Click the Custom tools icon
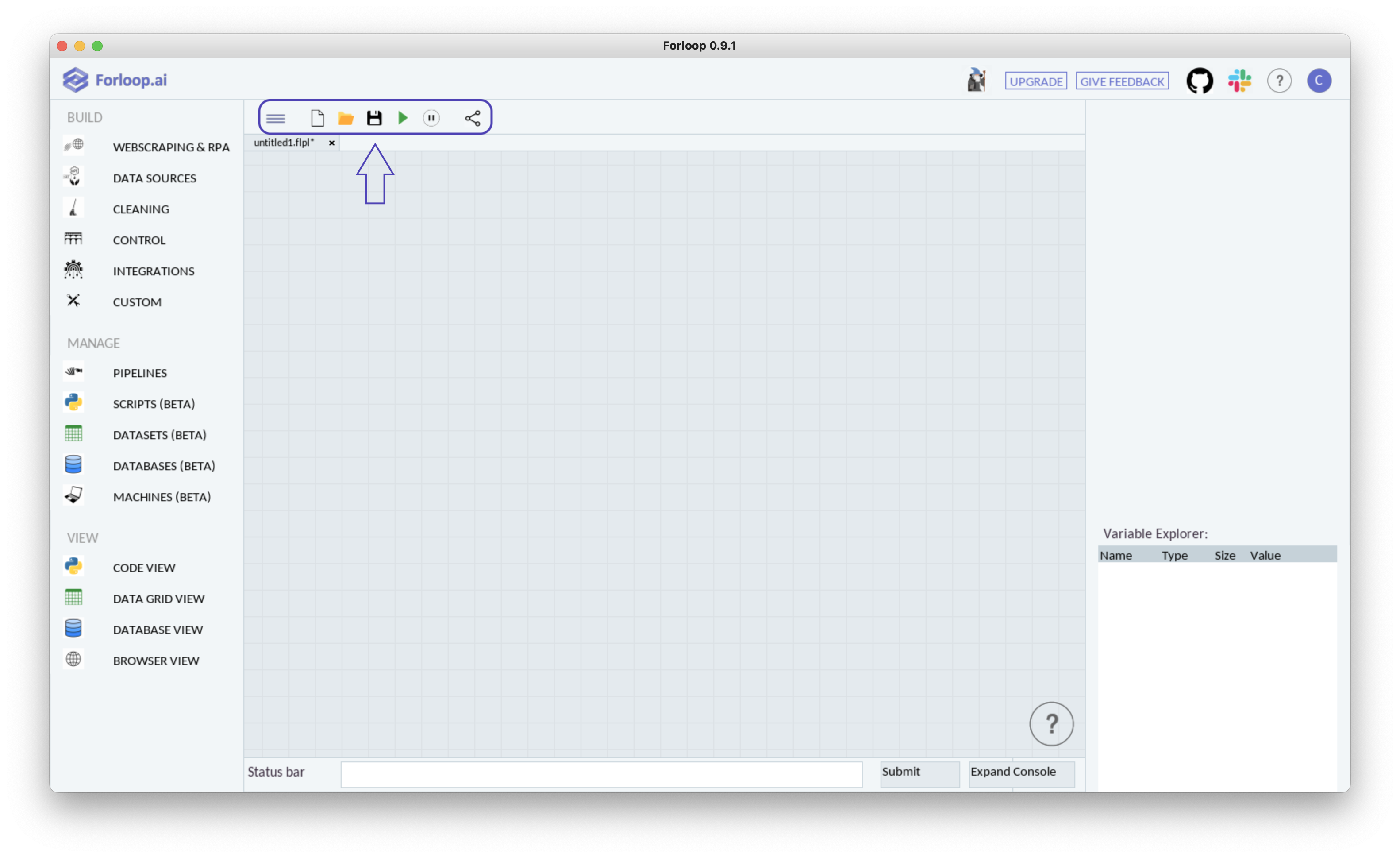This screenshot has height=858, width=1400. [x=74, y=300]
